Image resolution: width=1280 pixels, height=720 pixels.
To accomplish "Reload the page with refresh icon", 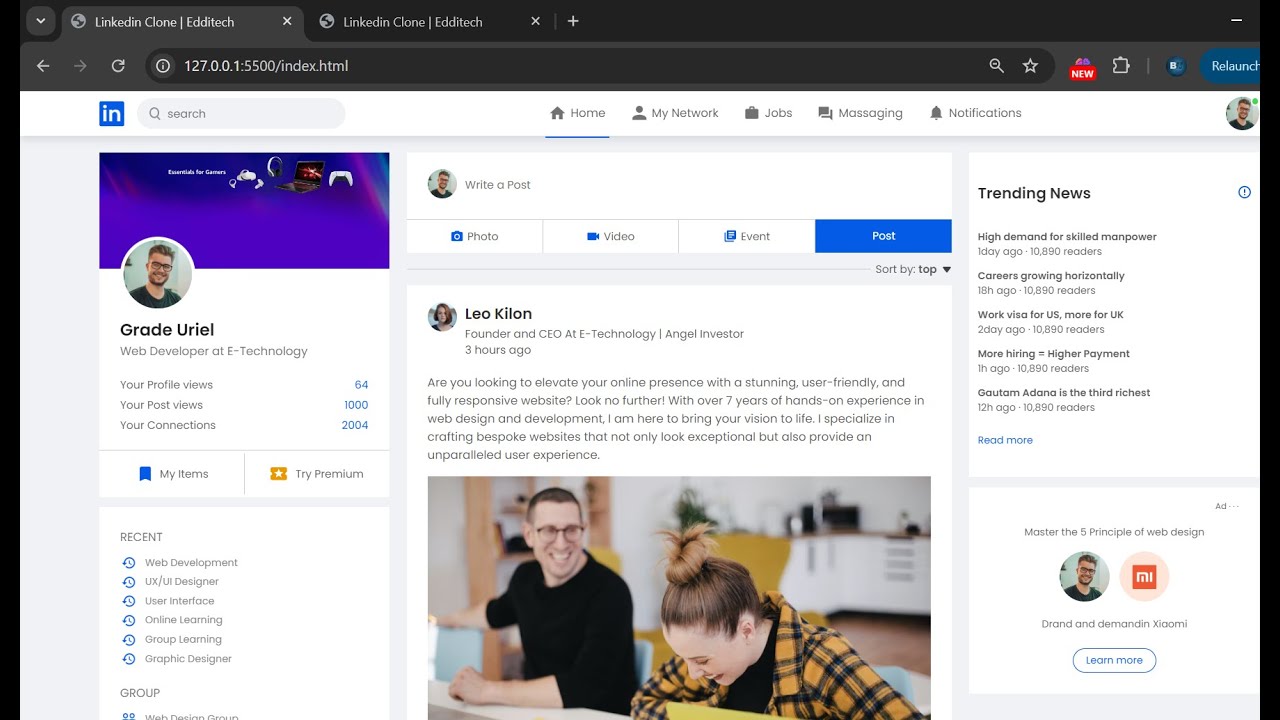I will [x=118, y=66].
